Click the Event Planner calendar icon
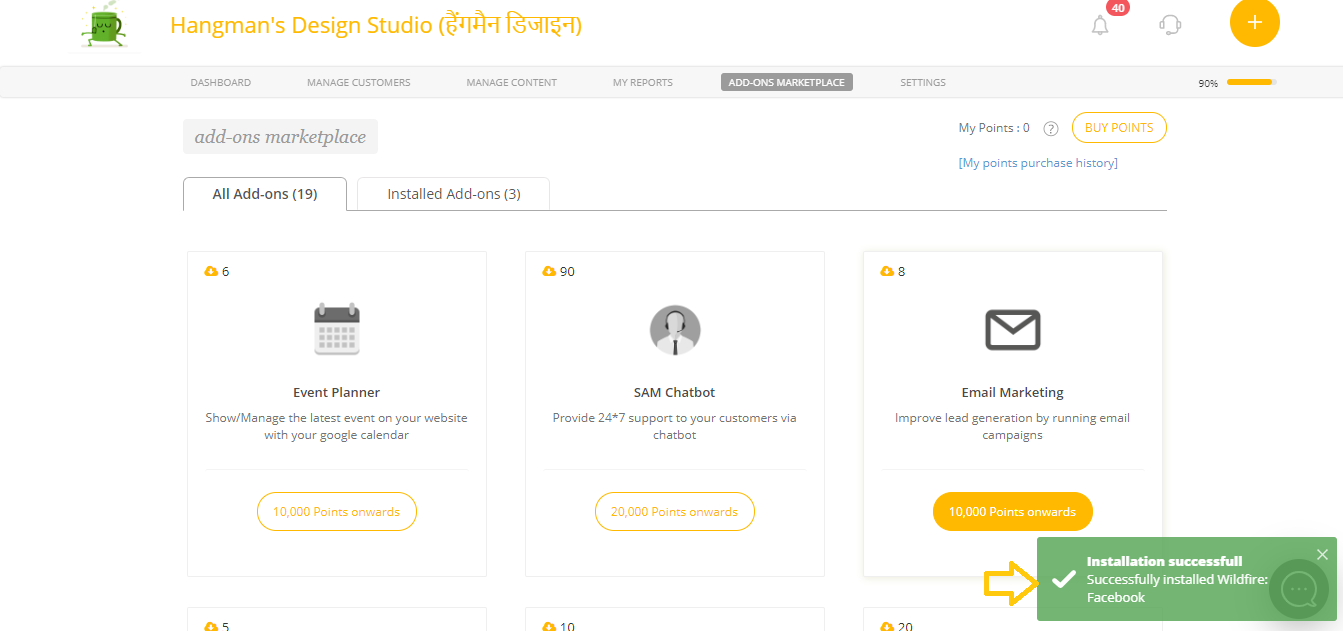 pos(337,329)
